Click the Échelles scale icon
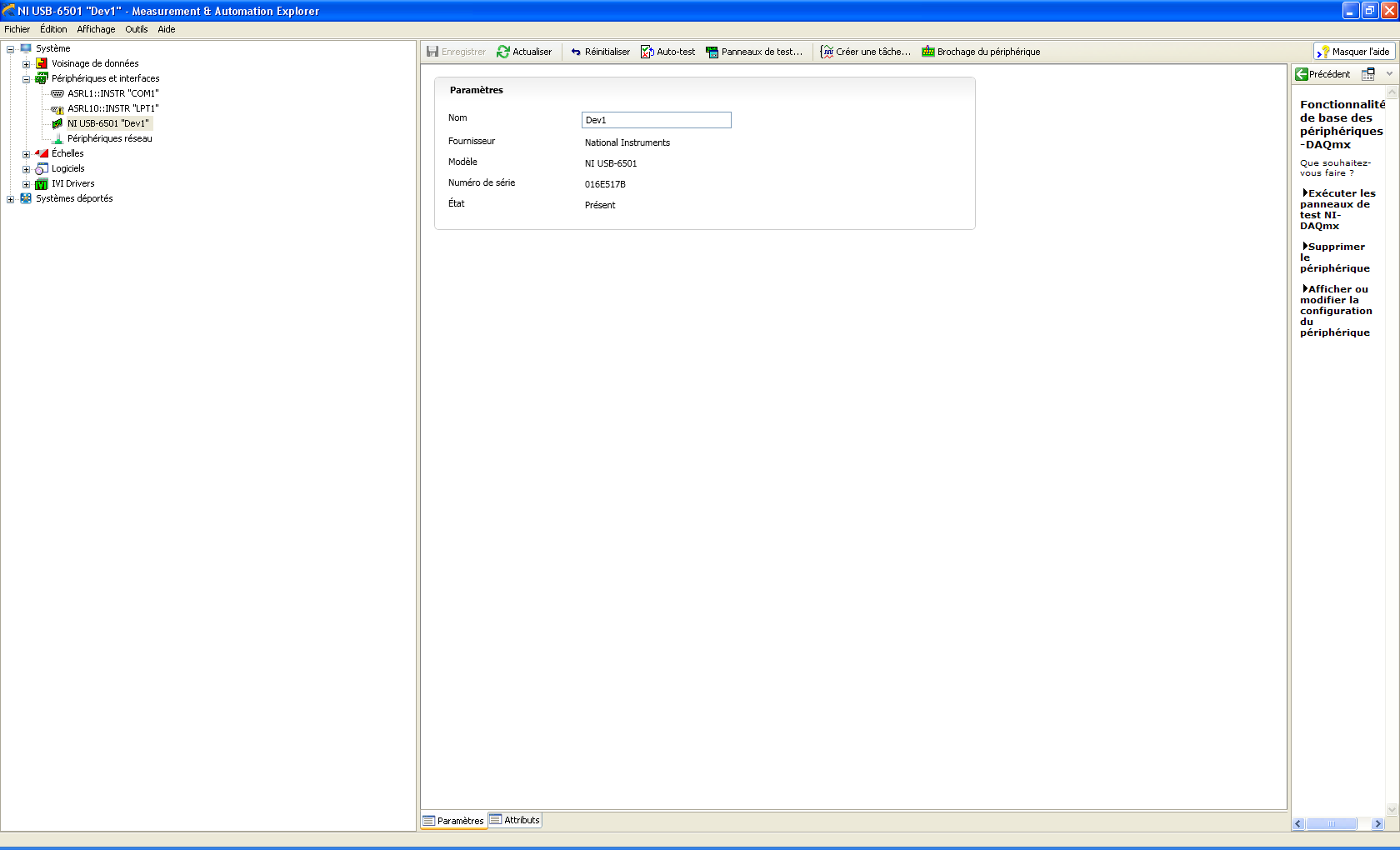The width and height of the screenshot is (1400, 850). pyautogui.click(x=42, y=153)
